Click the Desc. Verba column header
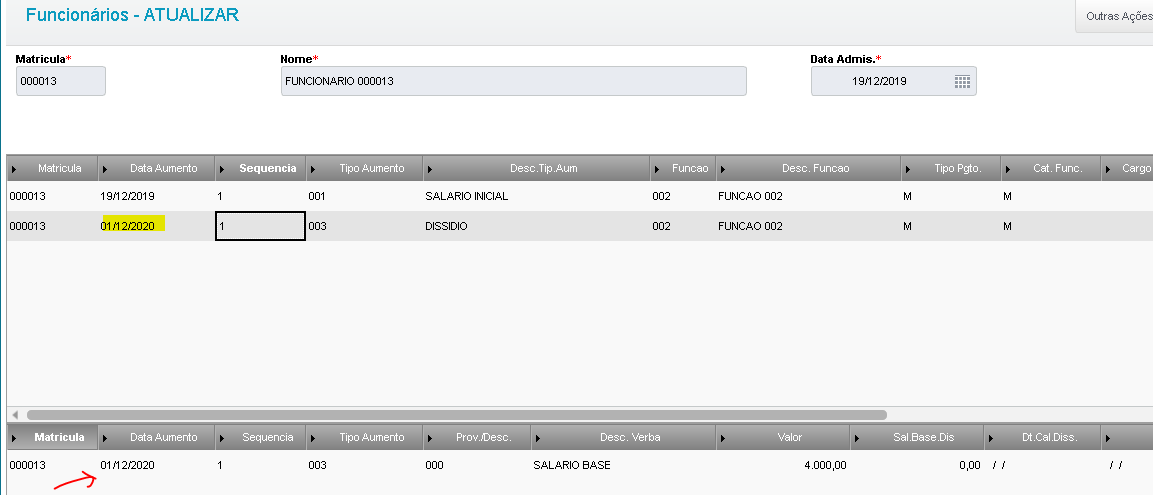Viewport: 1153px width, 495px height. [623, 437]
